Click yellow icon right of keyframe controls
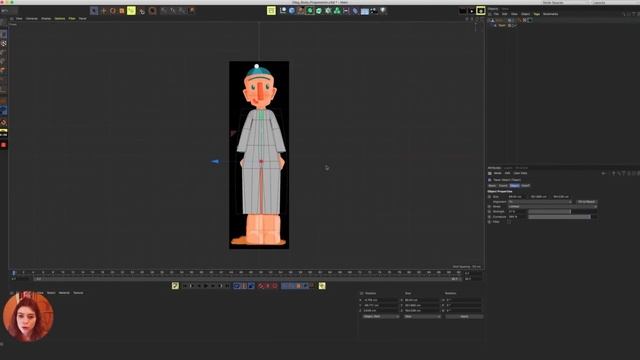Image resolution: width=640 pixels, height=360 pixels. tap(322, 286)
